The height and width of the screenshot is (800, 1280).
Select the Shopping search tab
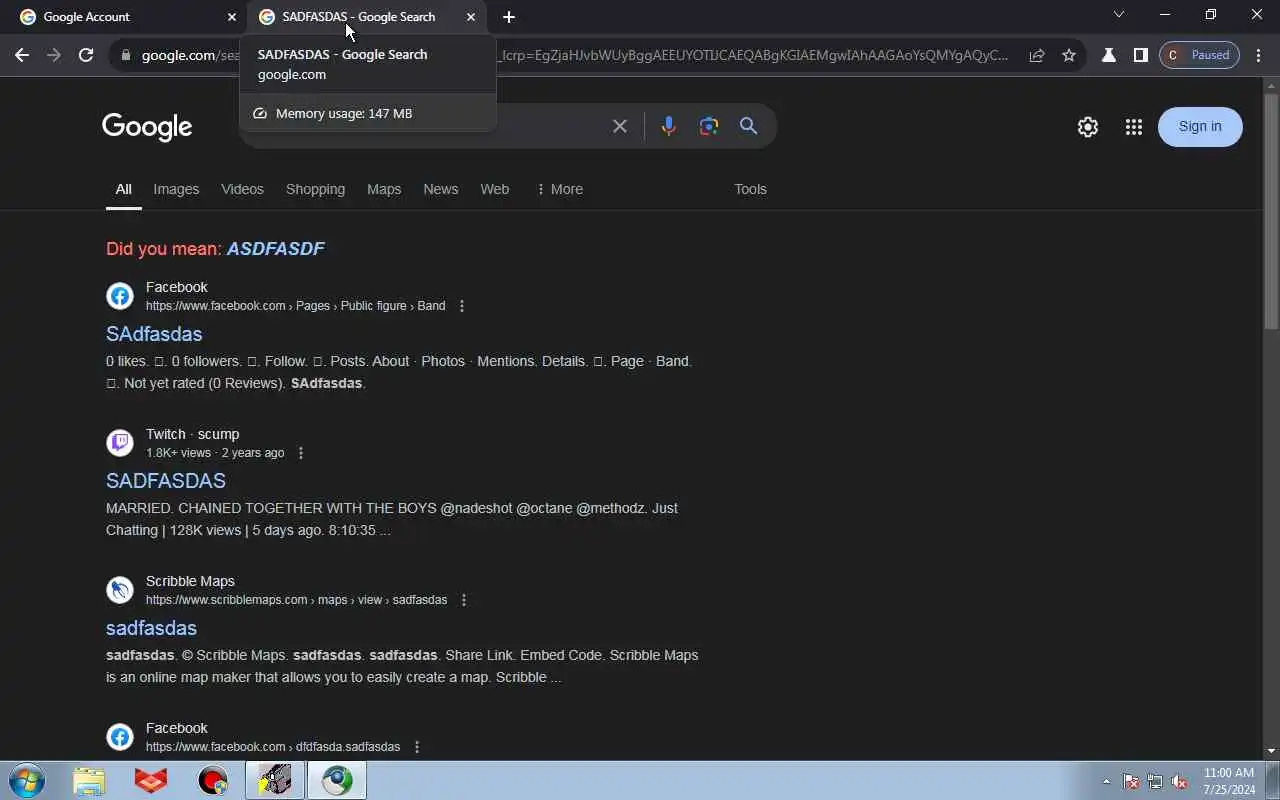tap(315, 189)
